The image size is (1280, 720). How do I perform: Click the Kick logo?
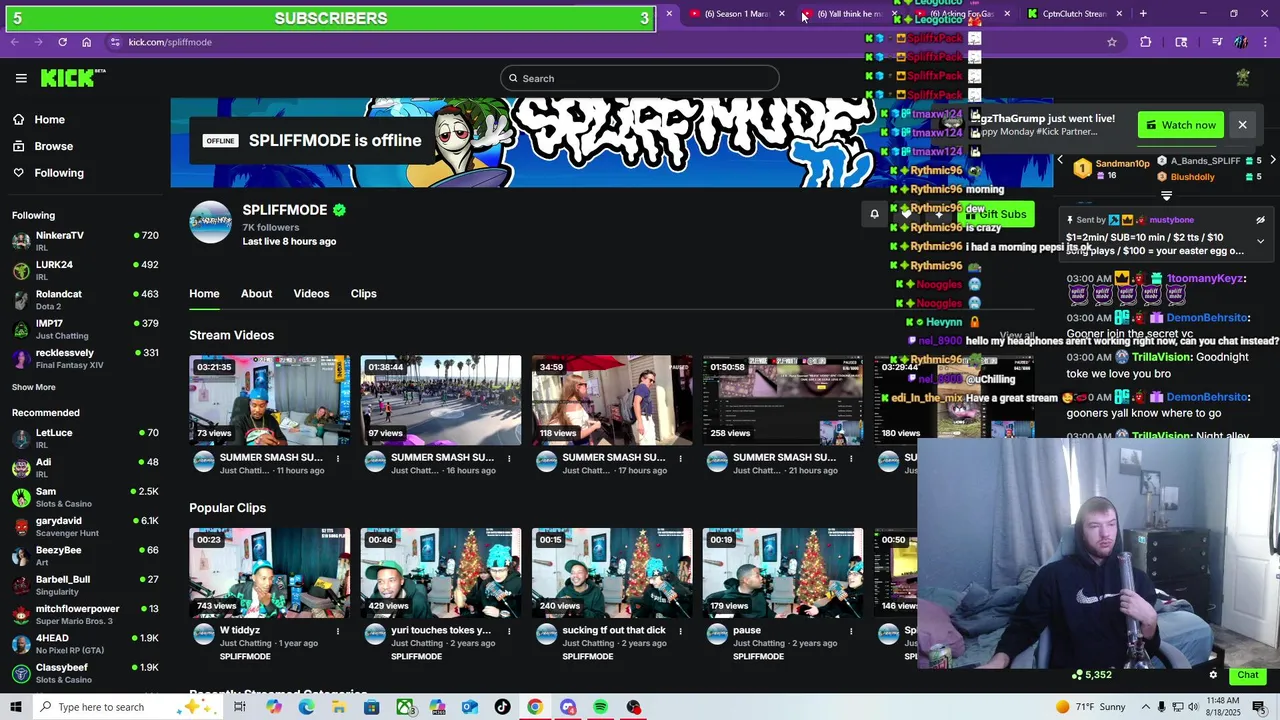coord(73,78)
